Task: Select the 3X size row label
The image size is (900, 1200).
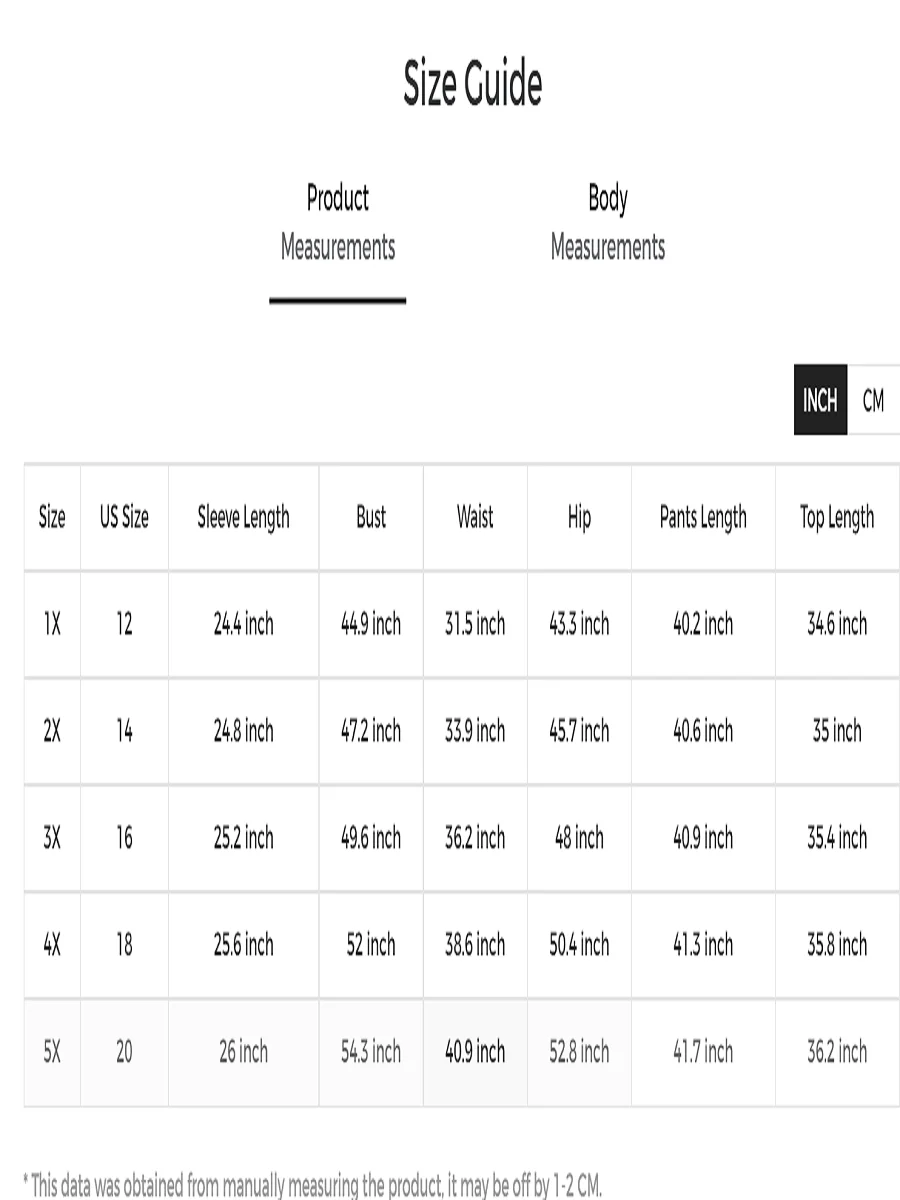Action: [x=52, y=838]
